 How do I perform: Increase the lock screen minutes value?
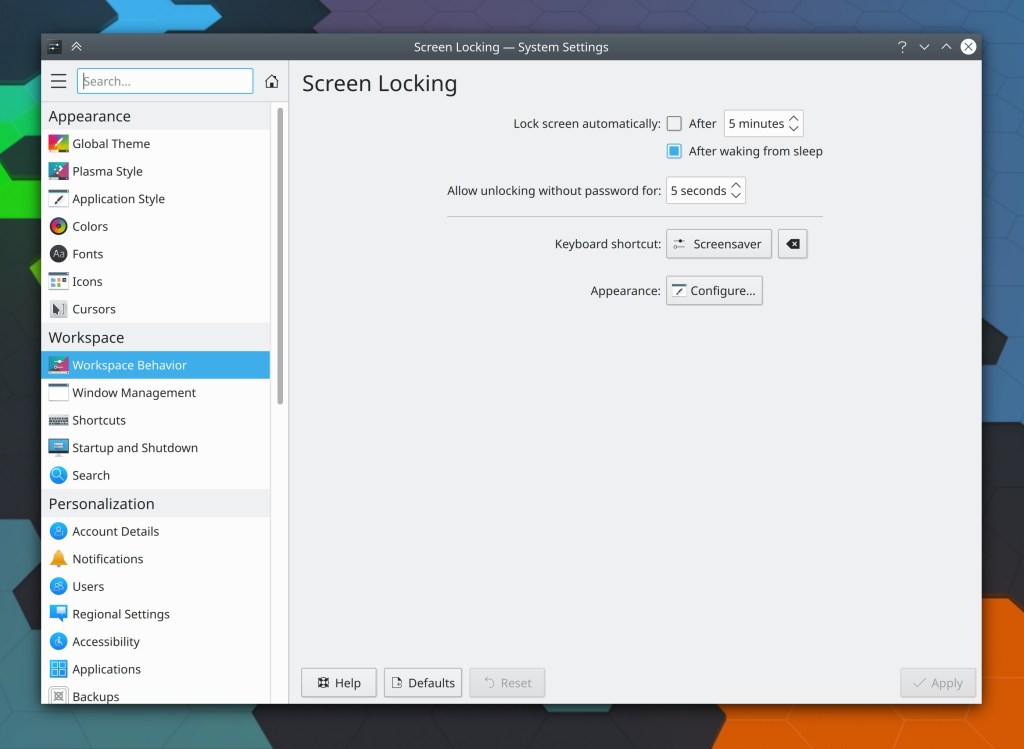tap(794, 119)
